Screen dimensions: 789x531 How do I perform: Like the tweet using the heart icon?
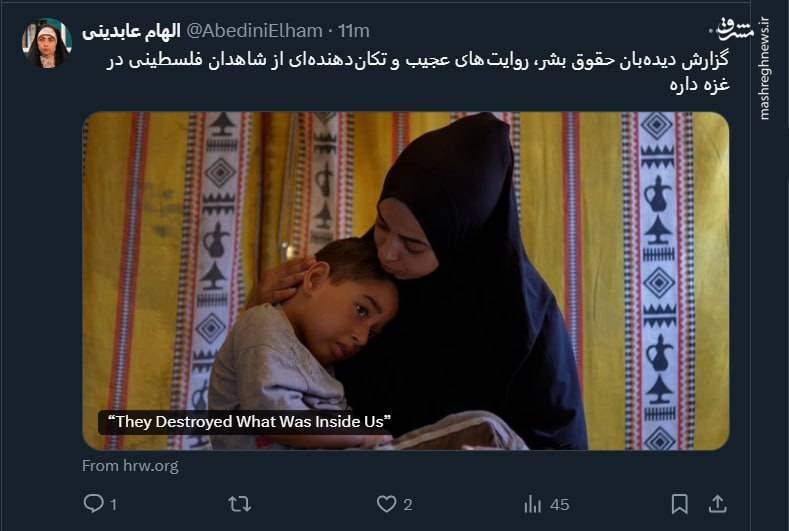[x=386, y=504]
